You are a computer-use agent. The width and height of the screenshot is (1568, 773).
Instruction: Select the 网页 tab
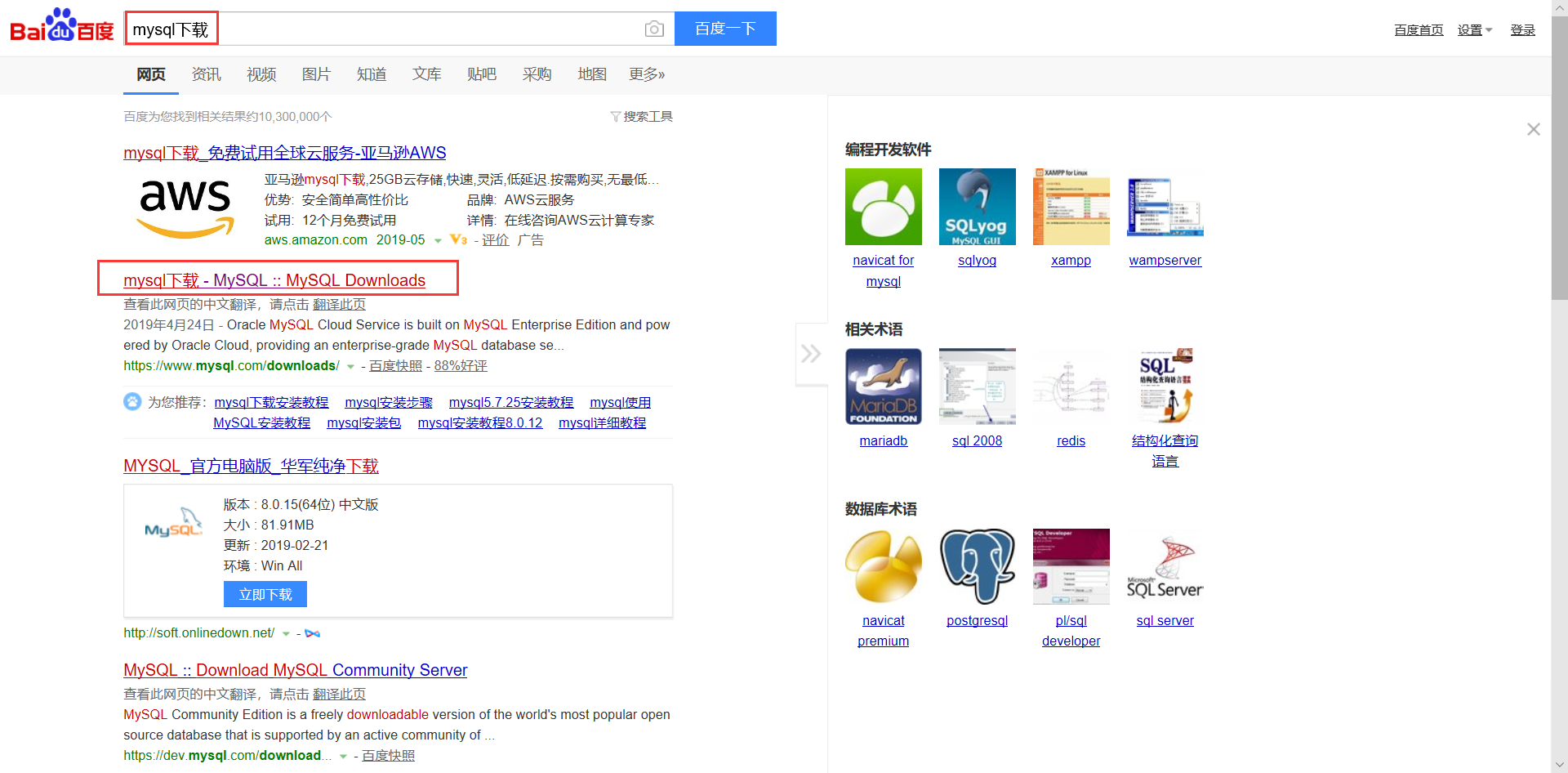coord(151,74)
